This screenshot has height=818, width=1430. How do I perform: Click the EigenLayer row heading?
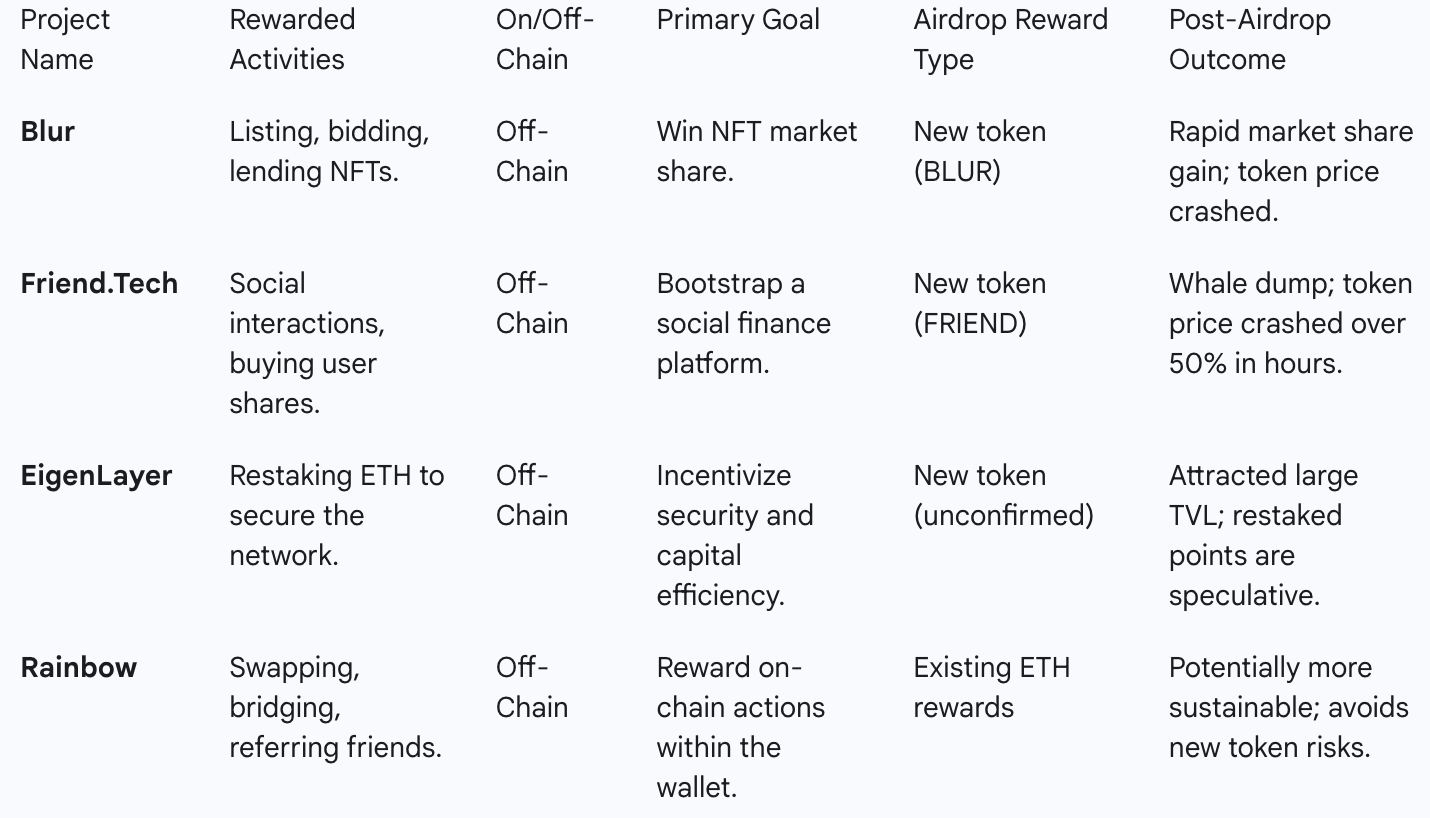tap(96, 476)
